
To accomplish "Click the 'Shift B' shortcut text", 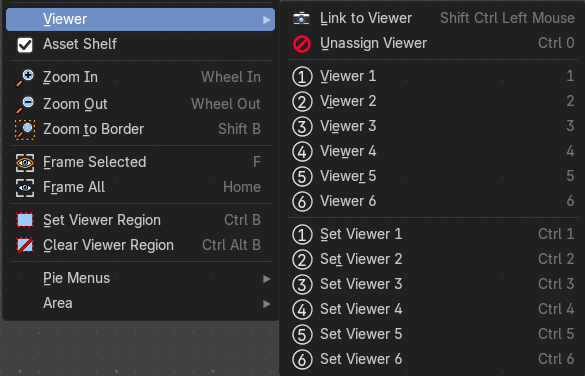I will pos(240,129).
